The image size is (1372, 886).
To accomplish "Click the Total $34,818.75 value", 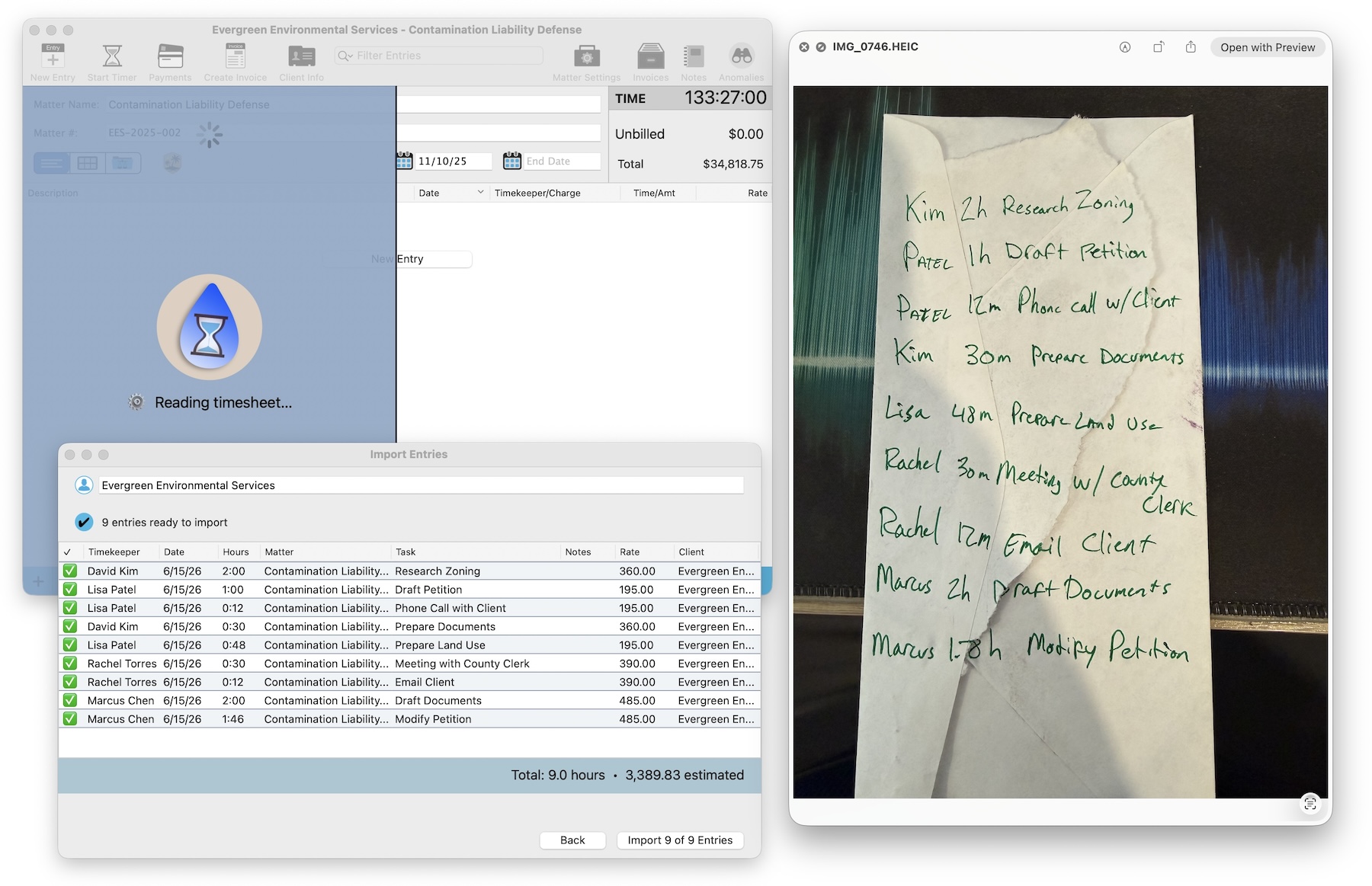I will tap(733, 164).
